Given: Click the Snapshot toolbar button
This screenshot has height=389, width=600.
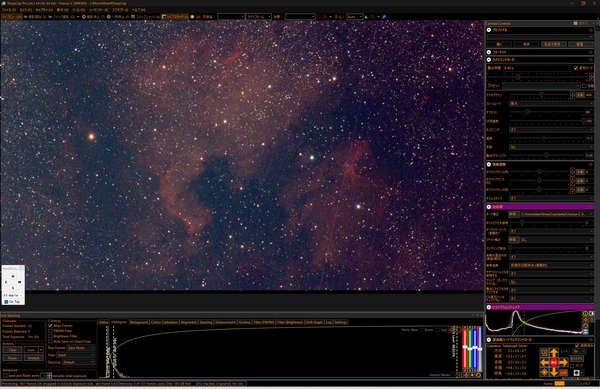Looking at the screenshot, I should pos(145,17).
